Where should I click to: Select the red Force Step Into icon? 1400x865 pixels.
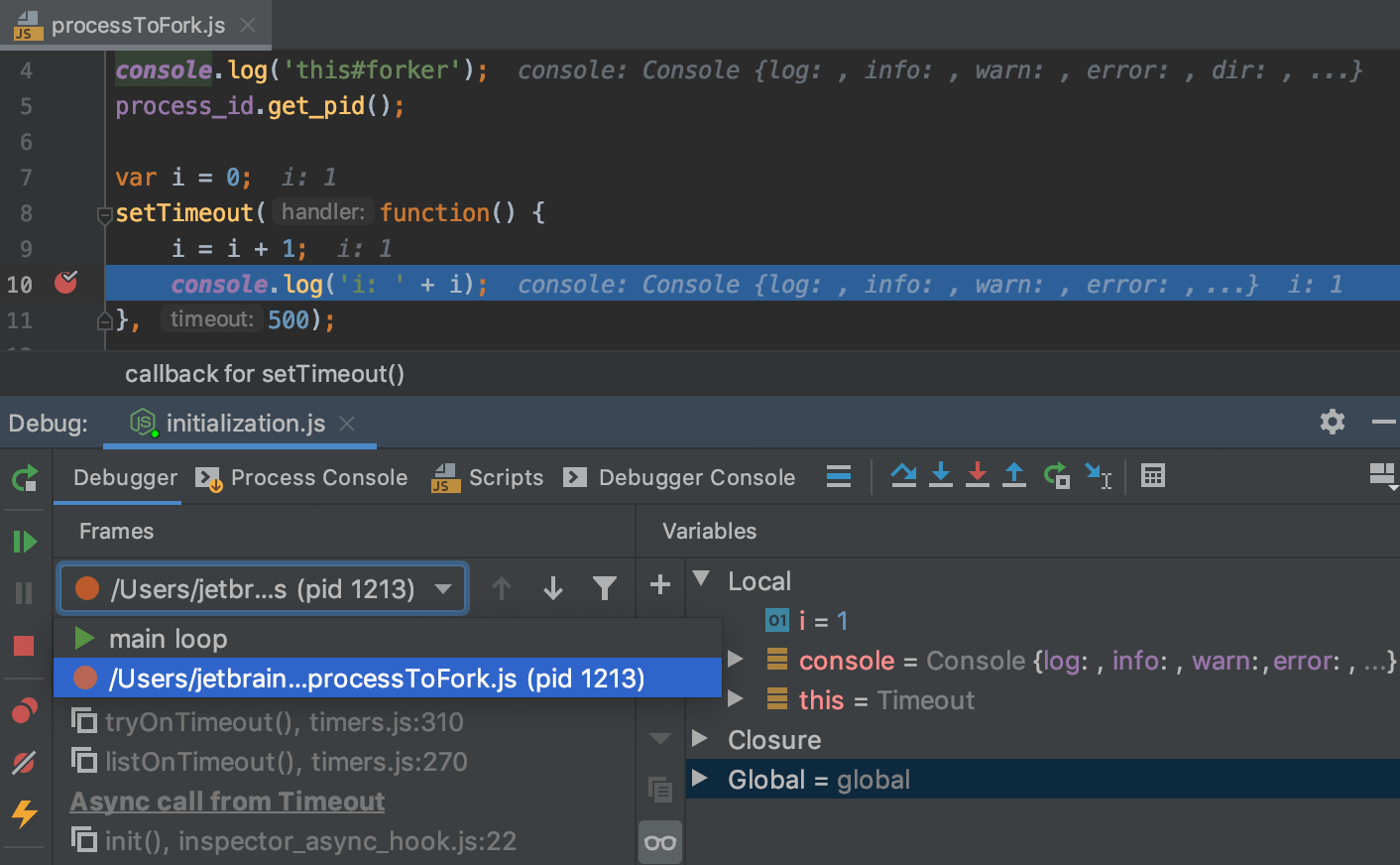(978, 475)
